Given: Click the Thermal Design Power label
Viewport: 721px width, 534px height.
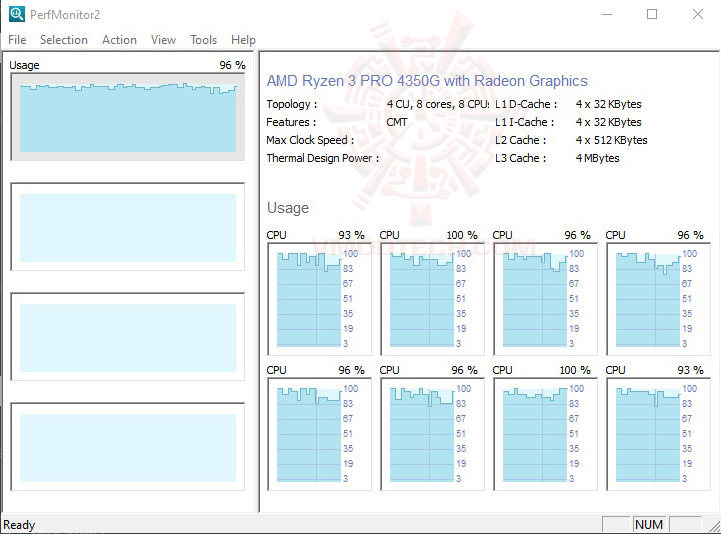Looking at the screenshot, I should [323, 158].
